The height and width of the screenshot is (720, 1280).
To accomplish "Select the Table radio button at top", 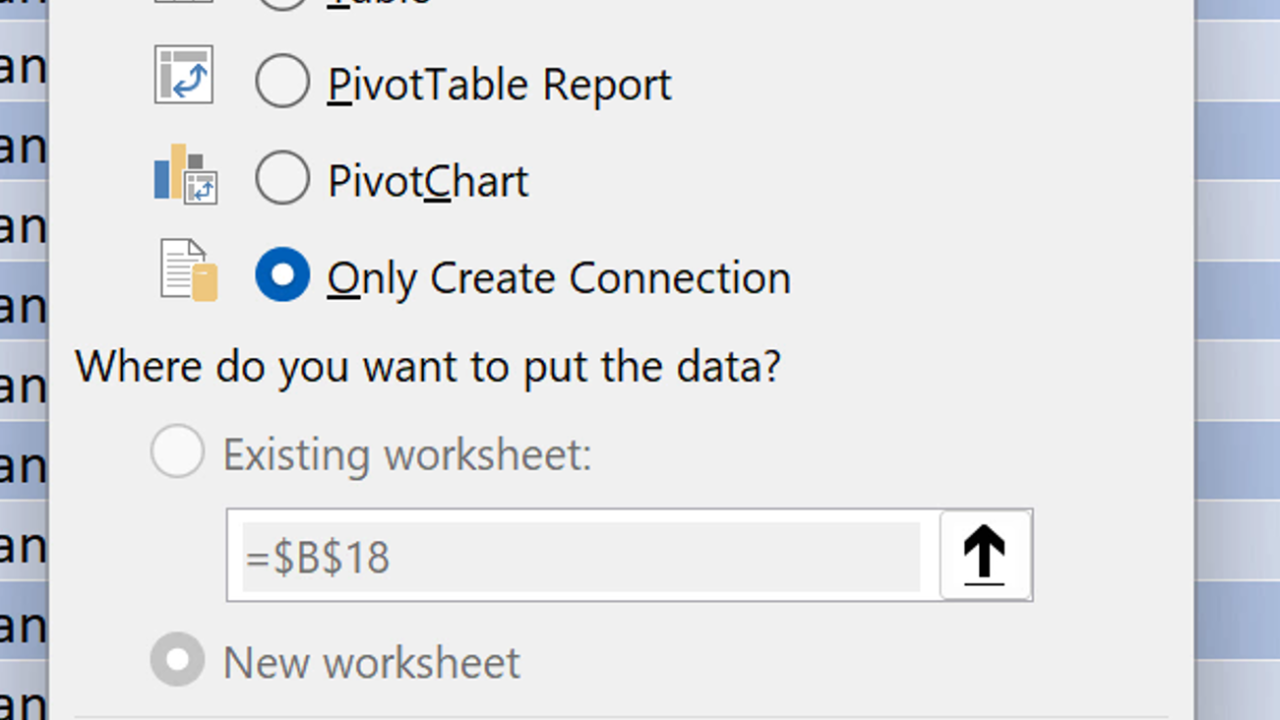I will tap(282, 3).
